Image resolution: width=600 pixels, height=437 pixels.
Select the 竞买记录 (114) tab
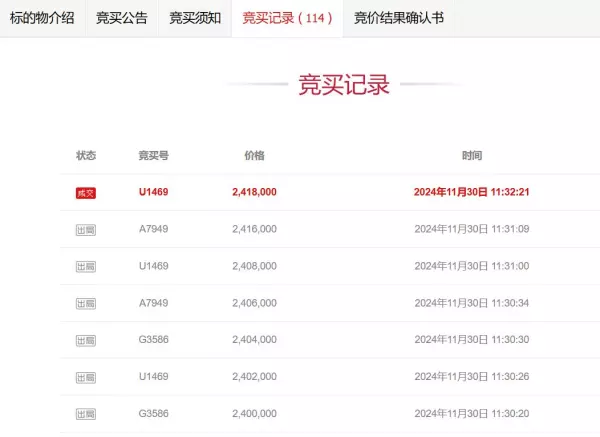click(287, 18)
